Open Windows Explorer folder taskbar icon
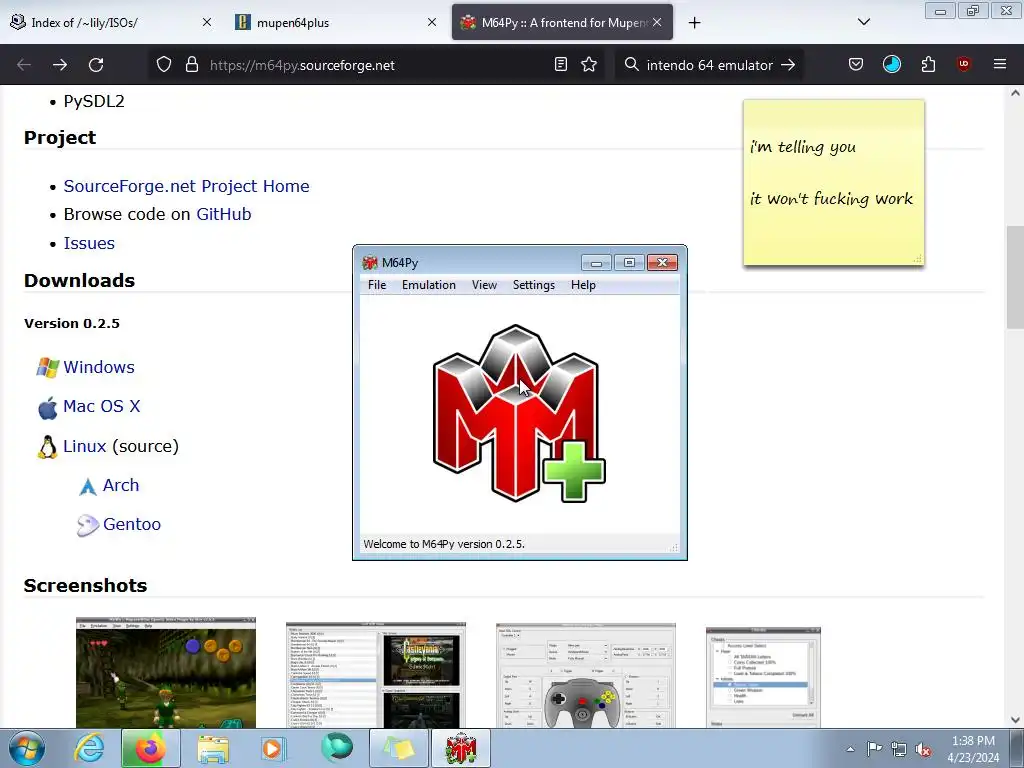Image resolution: width=1024 pixels, height=768 pixels. [213, 748]
